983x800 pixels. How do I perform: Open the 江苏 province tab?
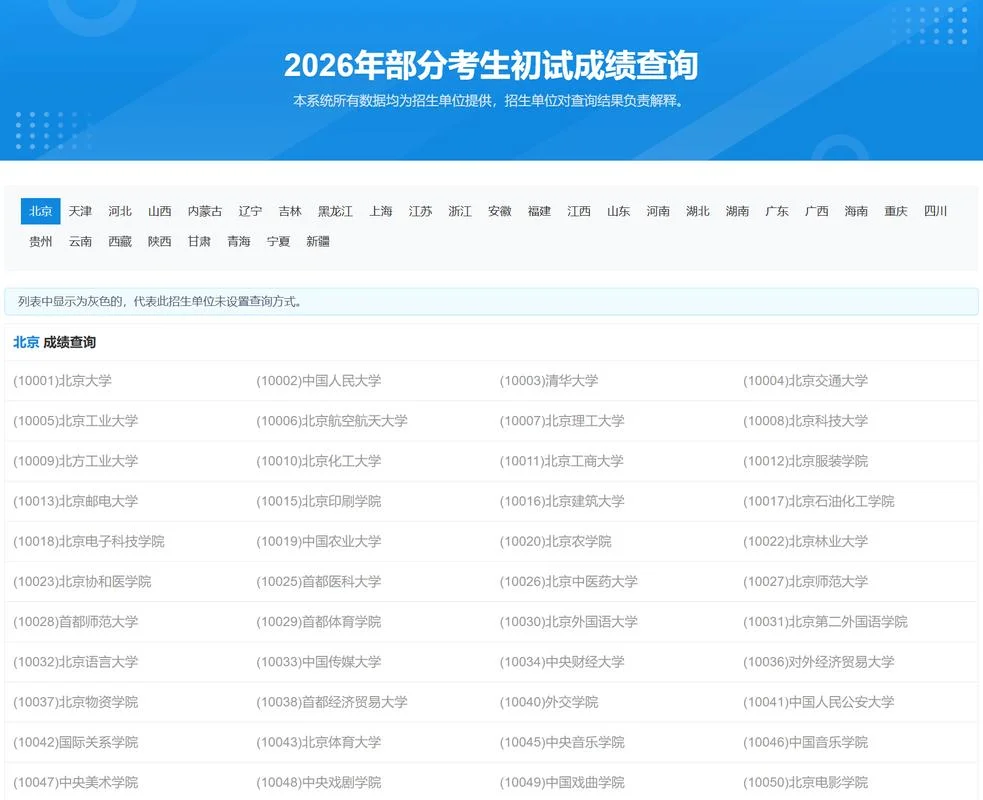coord(421,211)
